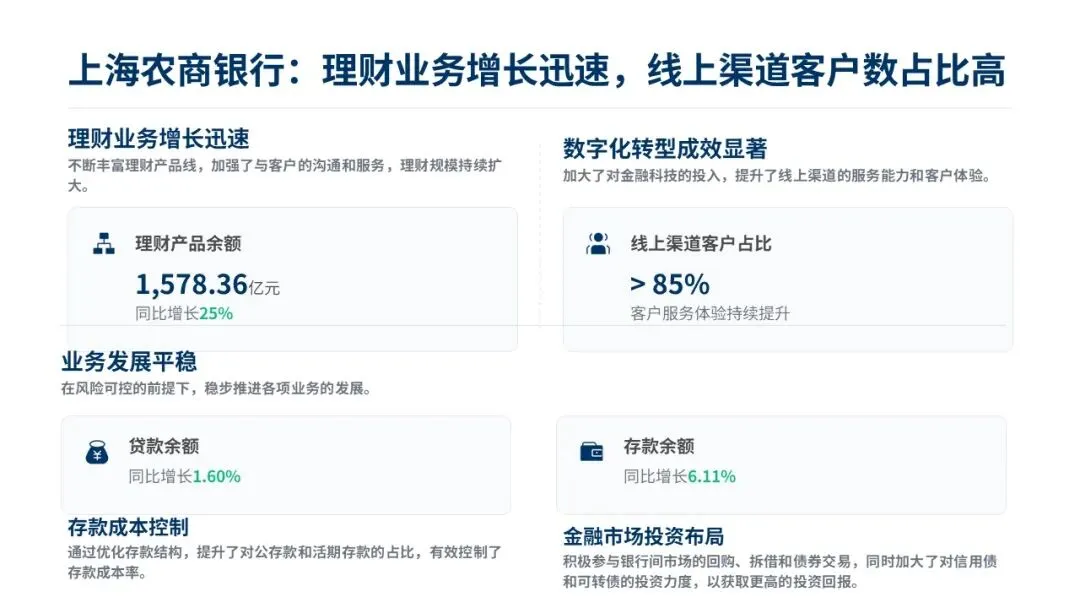Click the 线上渠道客户占比 card label
The width and height of the screenshot is (1080, 608).
point(700,243)
